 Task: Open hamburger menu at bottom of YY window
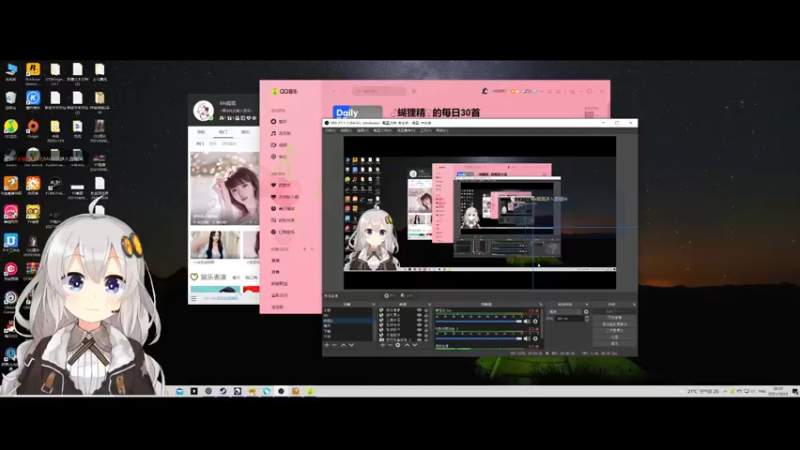(193, 298)
